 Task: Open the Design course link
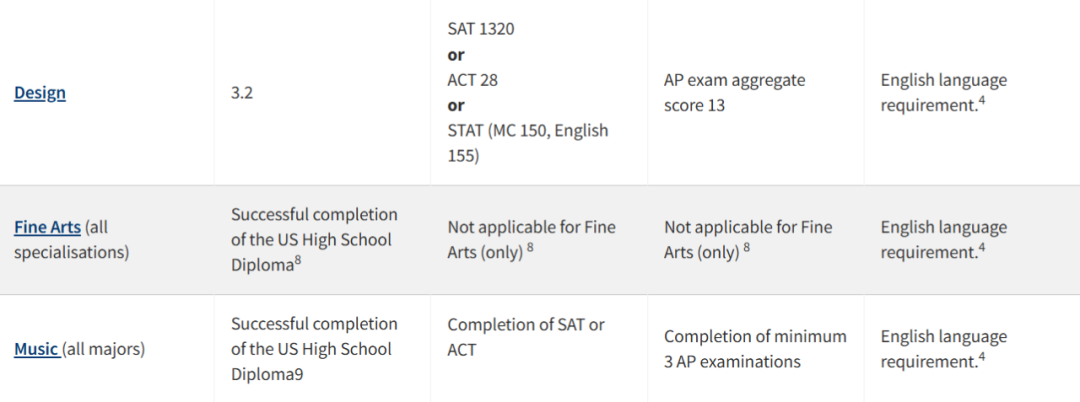pos(40,93)
